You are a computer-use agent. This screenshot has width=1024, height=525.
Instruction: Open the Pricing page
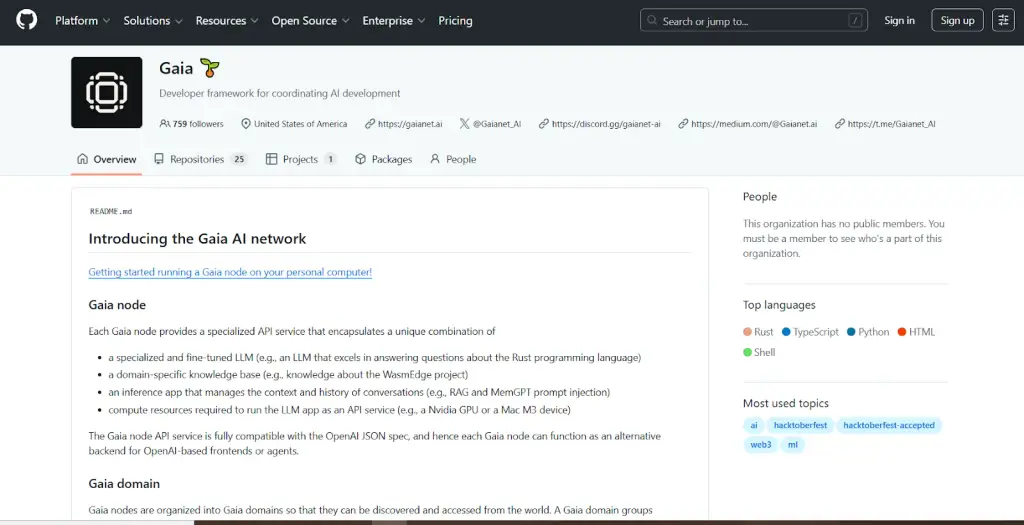coord(455,21)
